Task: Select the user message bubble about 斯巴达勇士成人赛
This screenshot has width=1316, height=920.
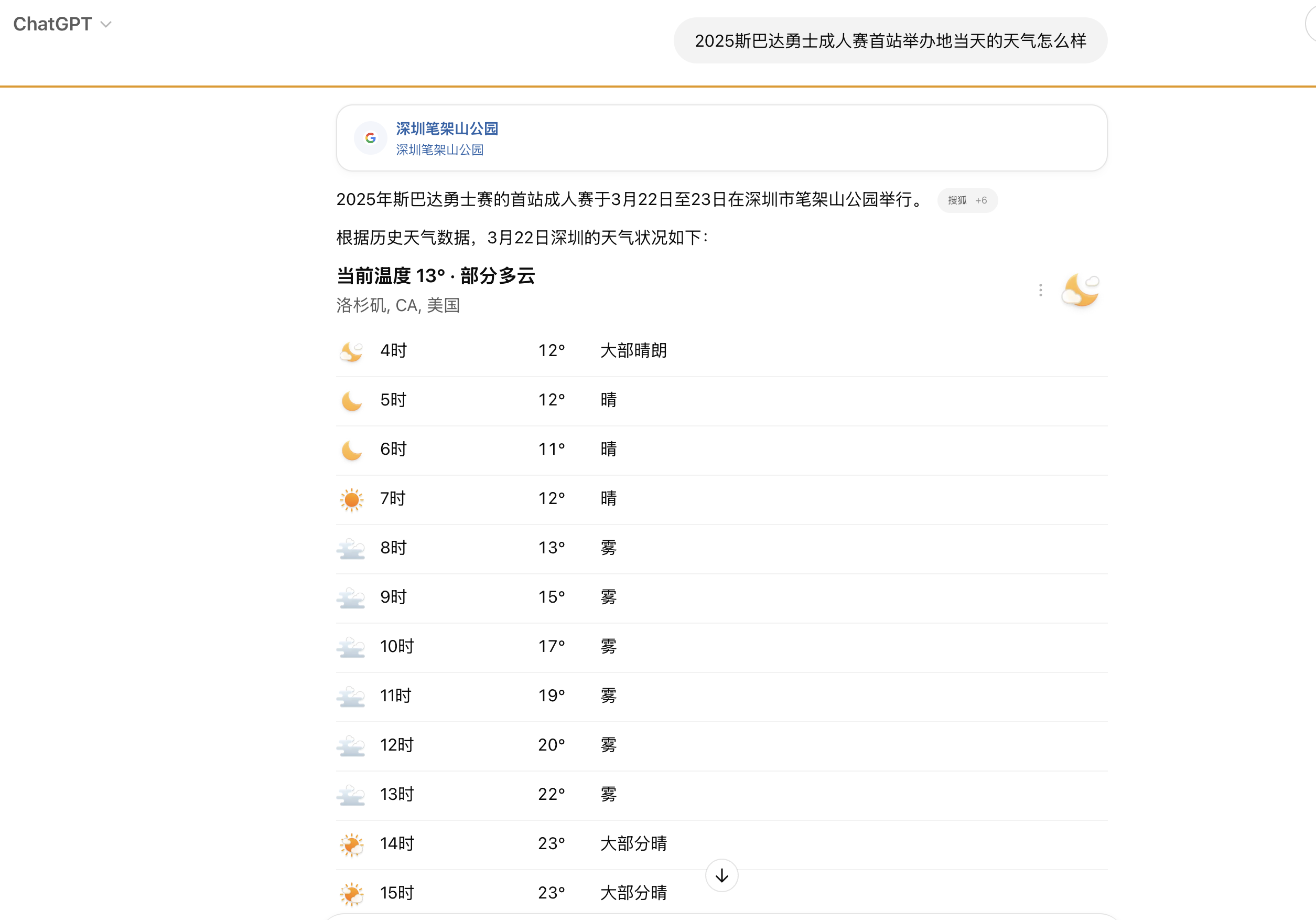Action: 890,41
